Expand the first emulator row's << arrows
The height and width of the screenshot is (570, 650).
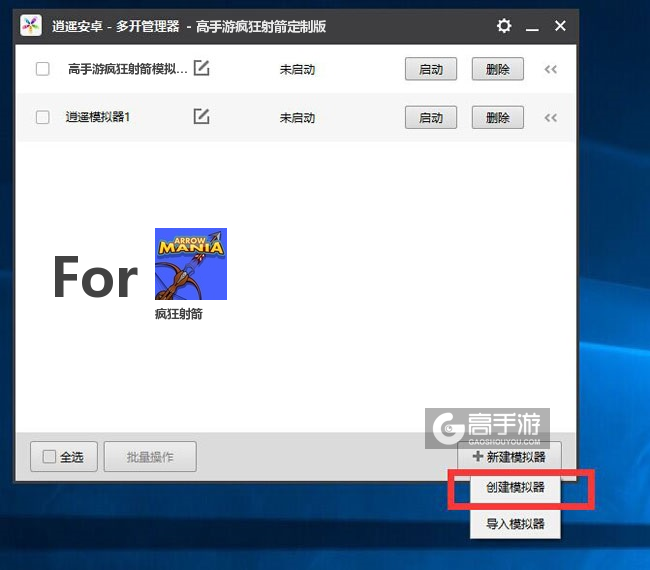coord(550,70)
